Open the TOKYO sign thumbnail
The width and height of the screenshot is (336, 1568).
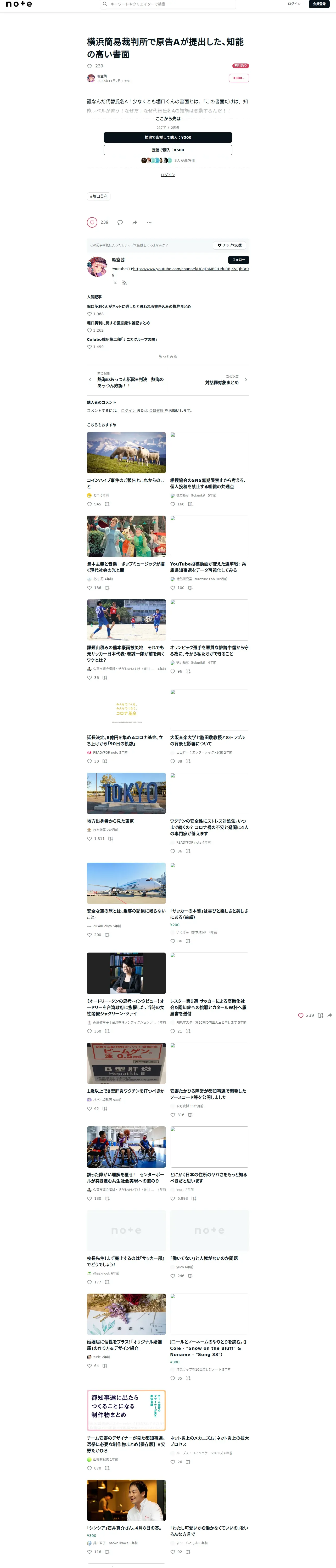126,794
